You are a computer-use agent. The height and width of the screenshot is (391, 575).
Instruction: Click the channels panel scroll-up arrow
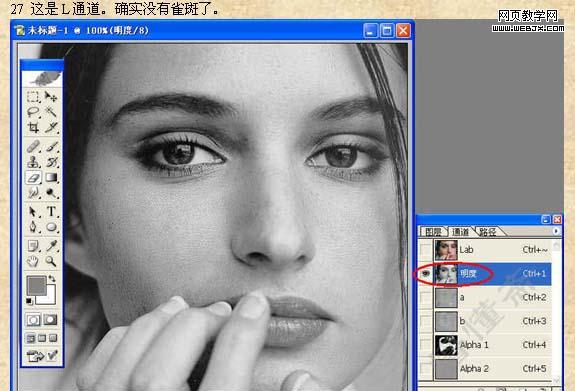(x=557, y=245)
